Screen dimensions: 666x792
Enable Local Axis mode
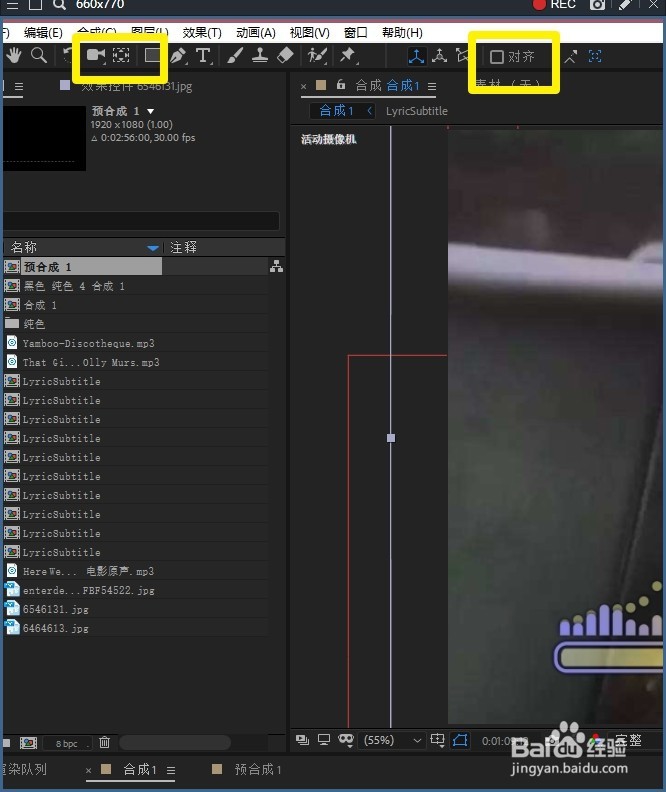point(416,56)
